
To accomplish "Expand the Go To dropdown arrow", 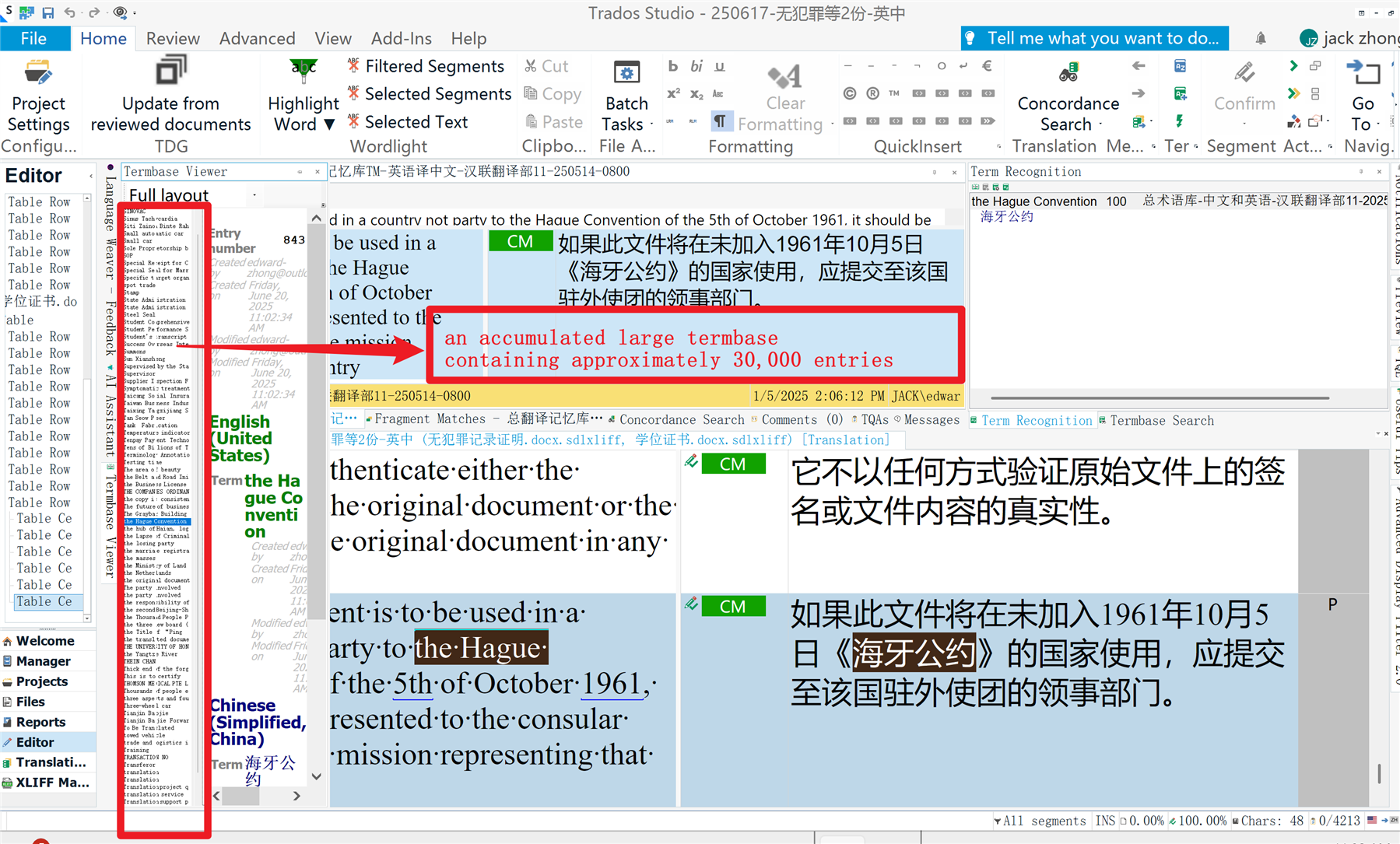I will click(1378, 124).
